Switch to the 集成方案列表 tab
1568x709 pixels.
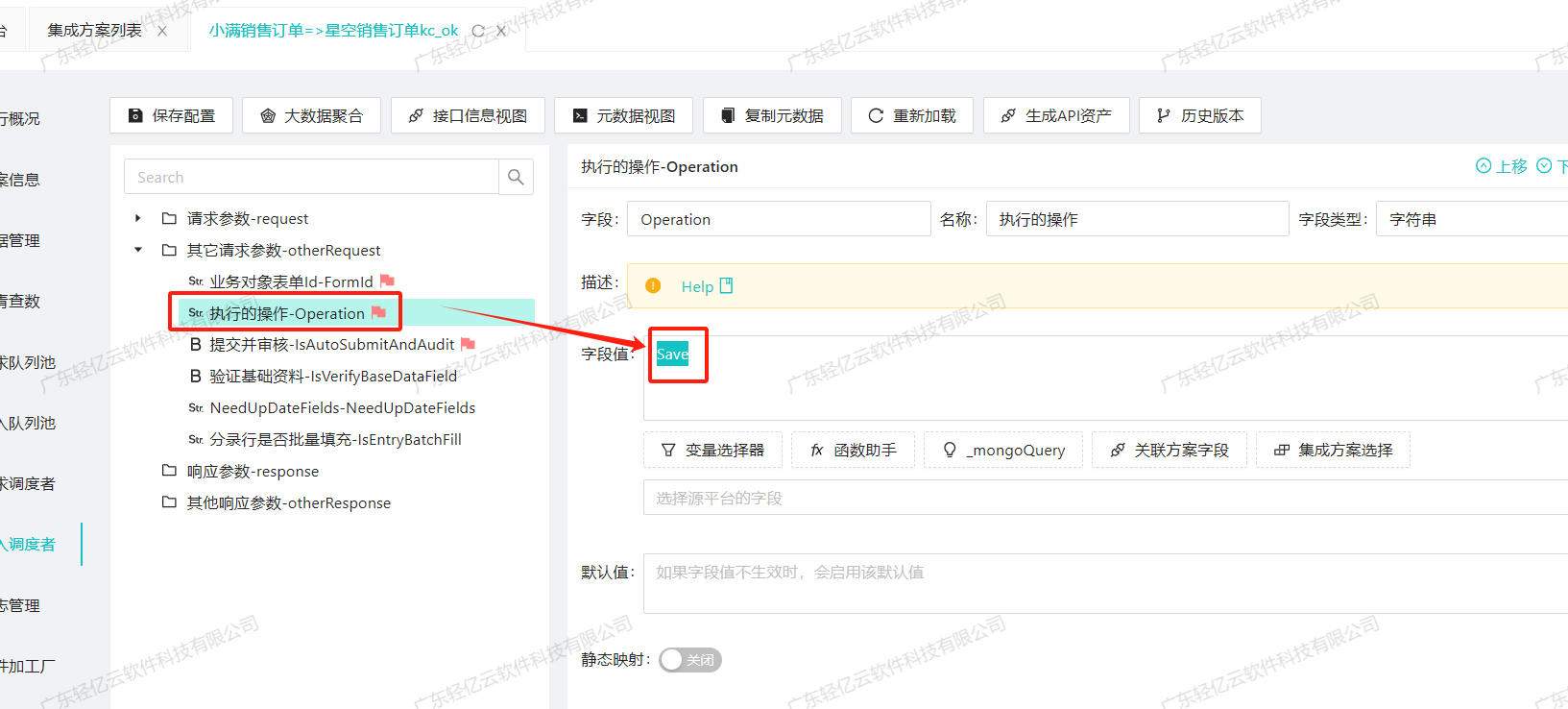tap(94, 31)
